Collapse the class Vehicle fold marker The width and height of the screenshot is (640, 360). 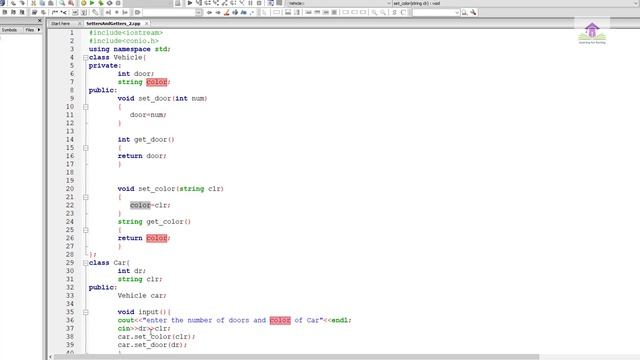click(x=86, y=58)
